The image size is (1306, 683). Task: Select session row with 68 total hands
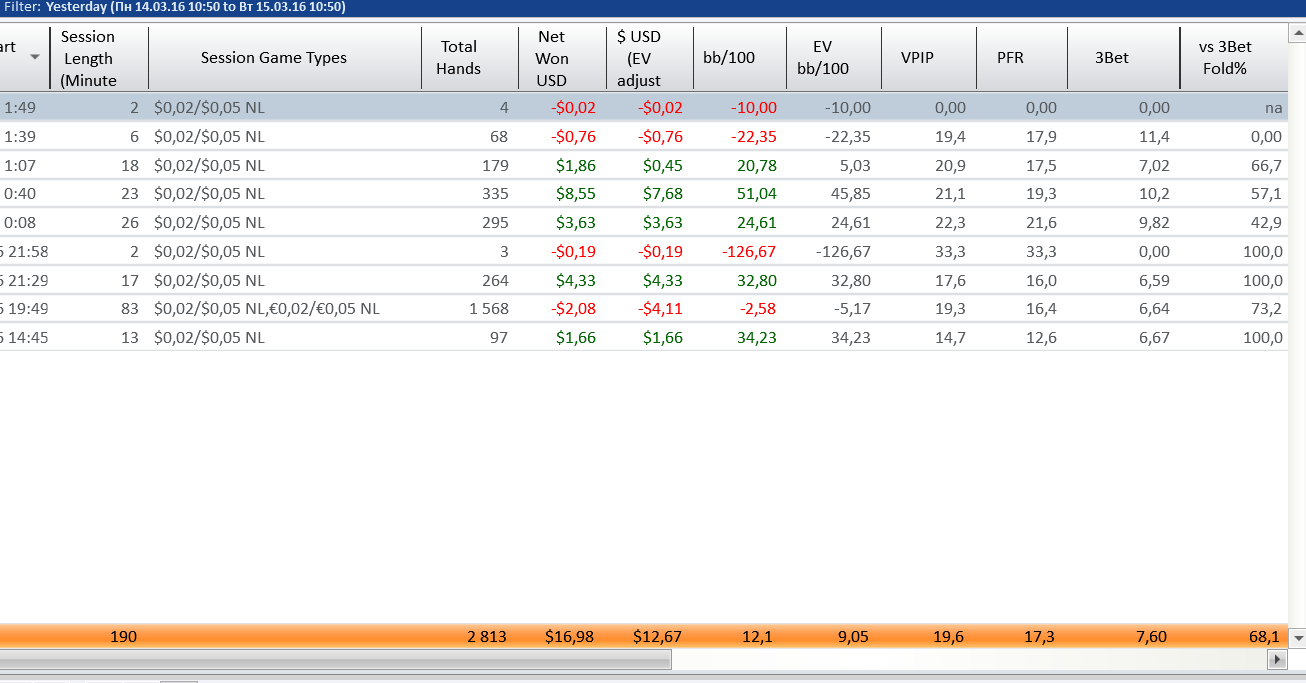(x=644, y=137)
